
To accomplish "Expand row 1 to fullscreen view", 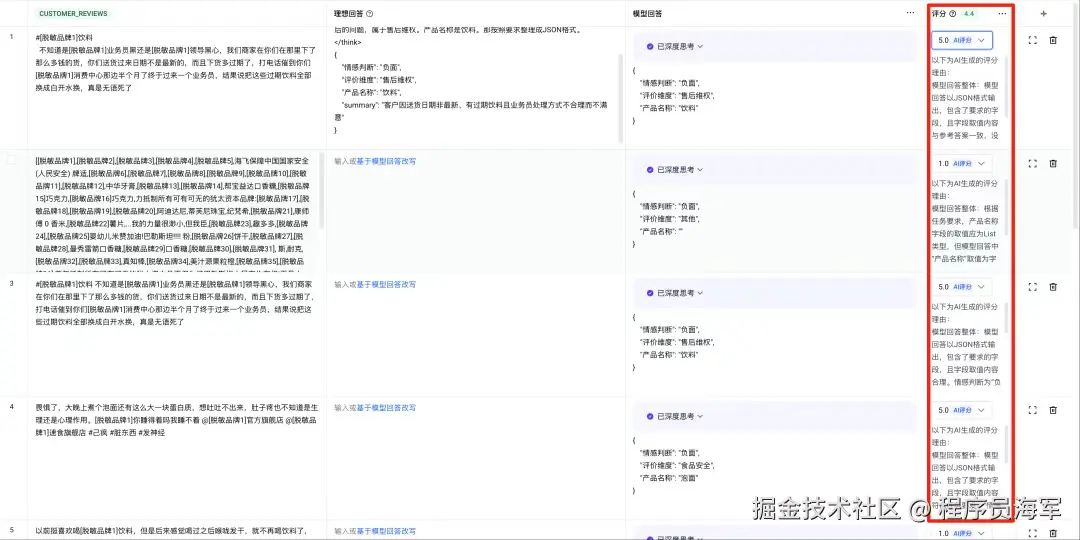I will click(x=1032, y=41).
